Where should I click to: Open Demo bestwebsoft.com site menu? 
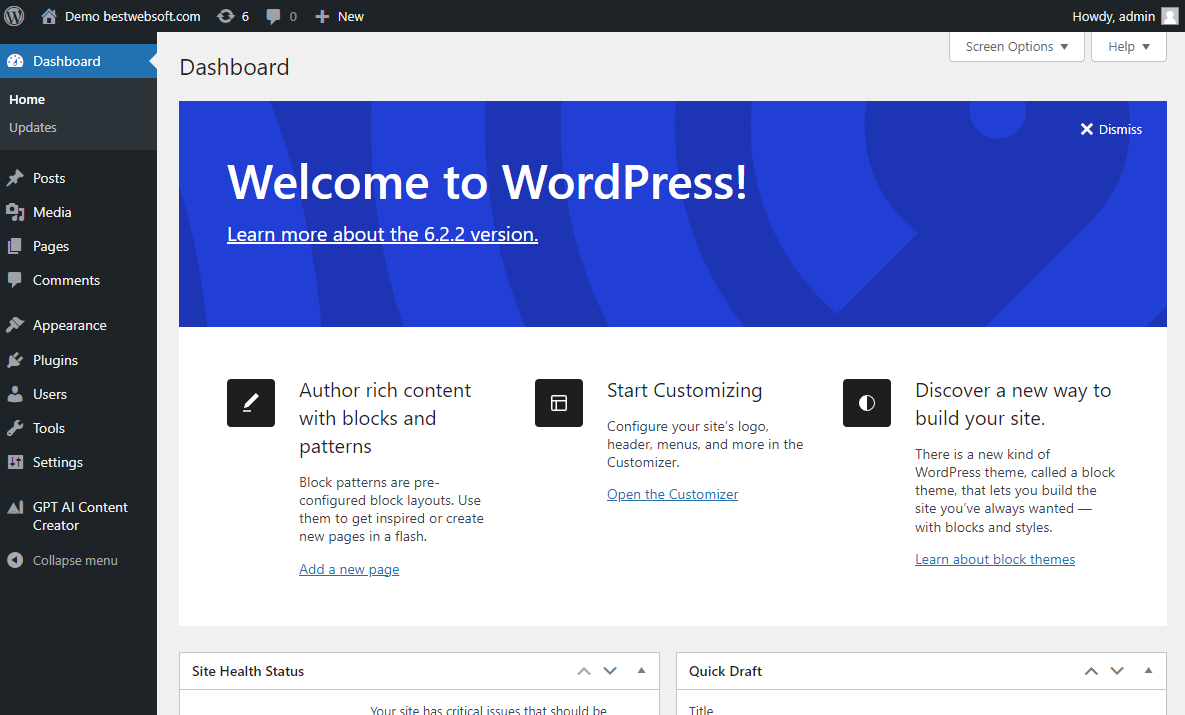pyautogui.click(x=121, y=16)
